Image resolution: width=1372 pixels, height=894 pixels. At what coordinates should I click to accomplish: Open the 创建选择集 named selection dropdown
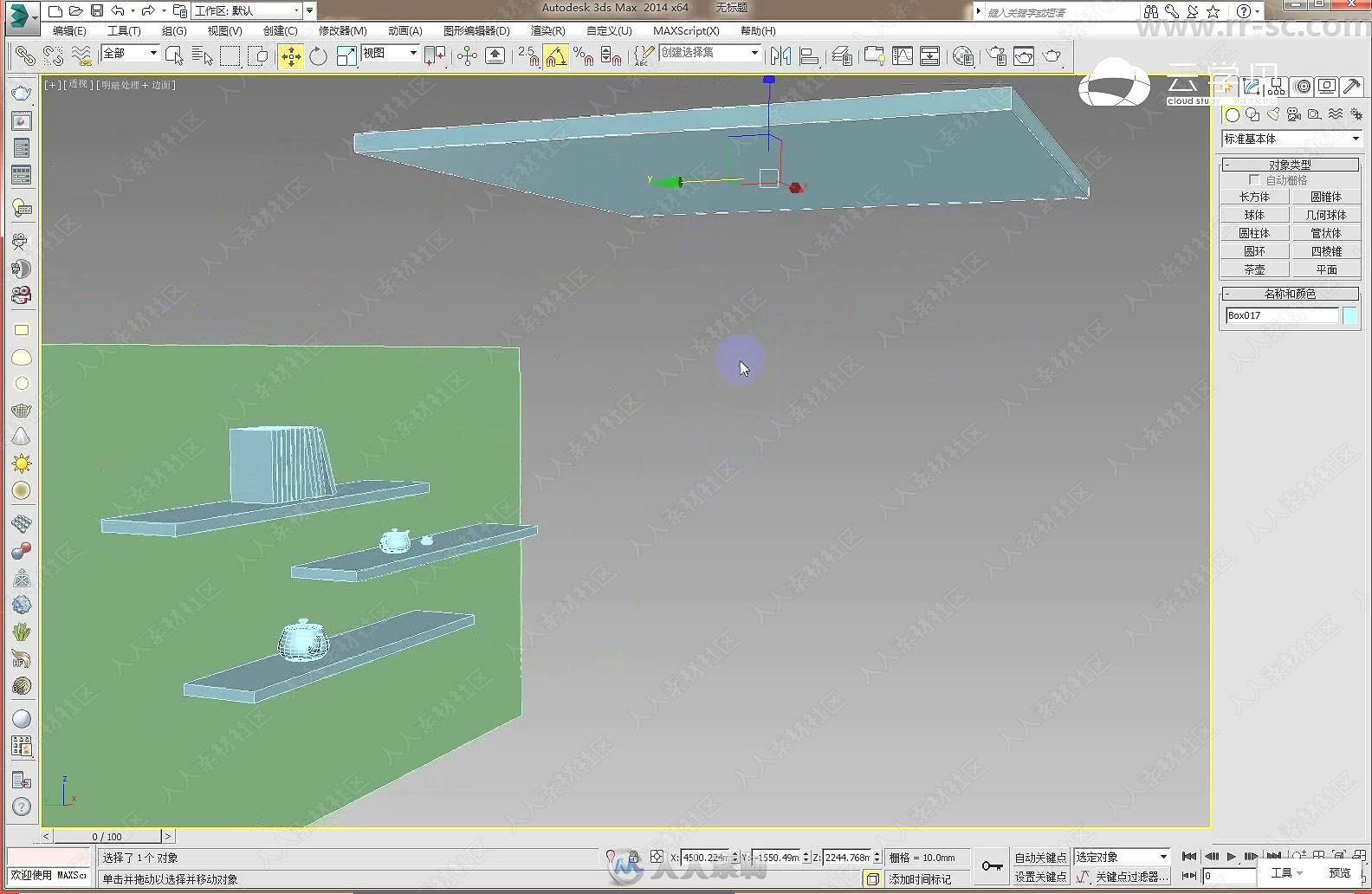710,54
